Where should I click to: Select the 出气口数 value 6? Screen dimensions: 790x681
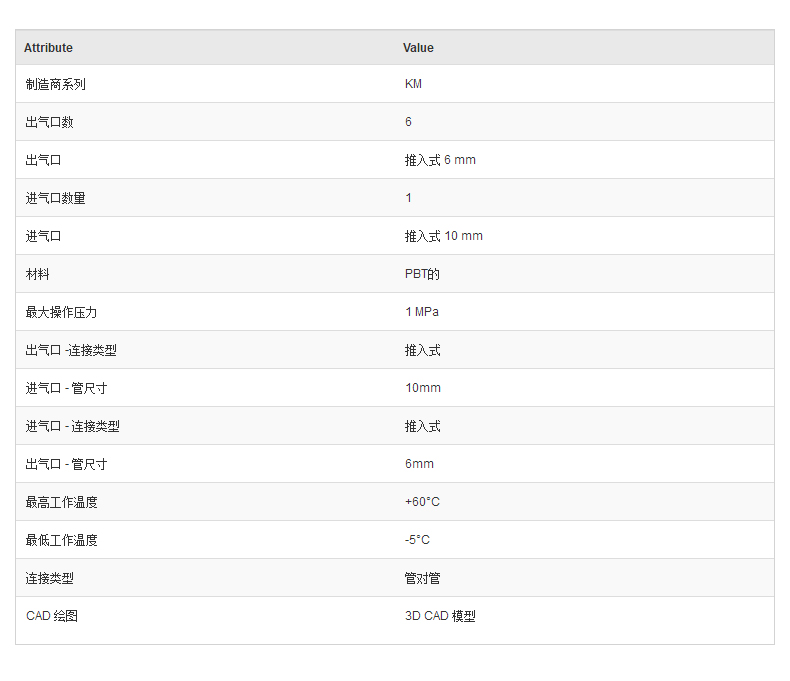pos(408,122)
